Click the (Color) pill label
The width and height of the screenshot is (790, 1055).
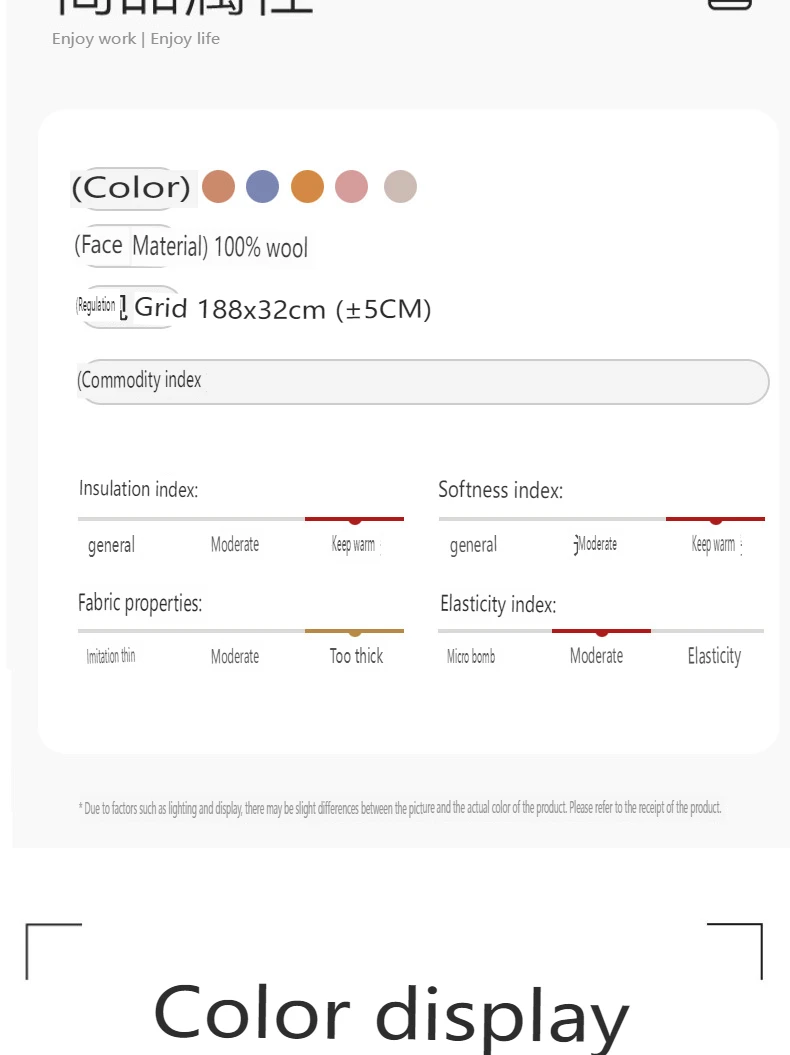point(131,188)
